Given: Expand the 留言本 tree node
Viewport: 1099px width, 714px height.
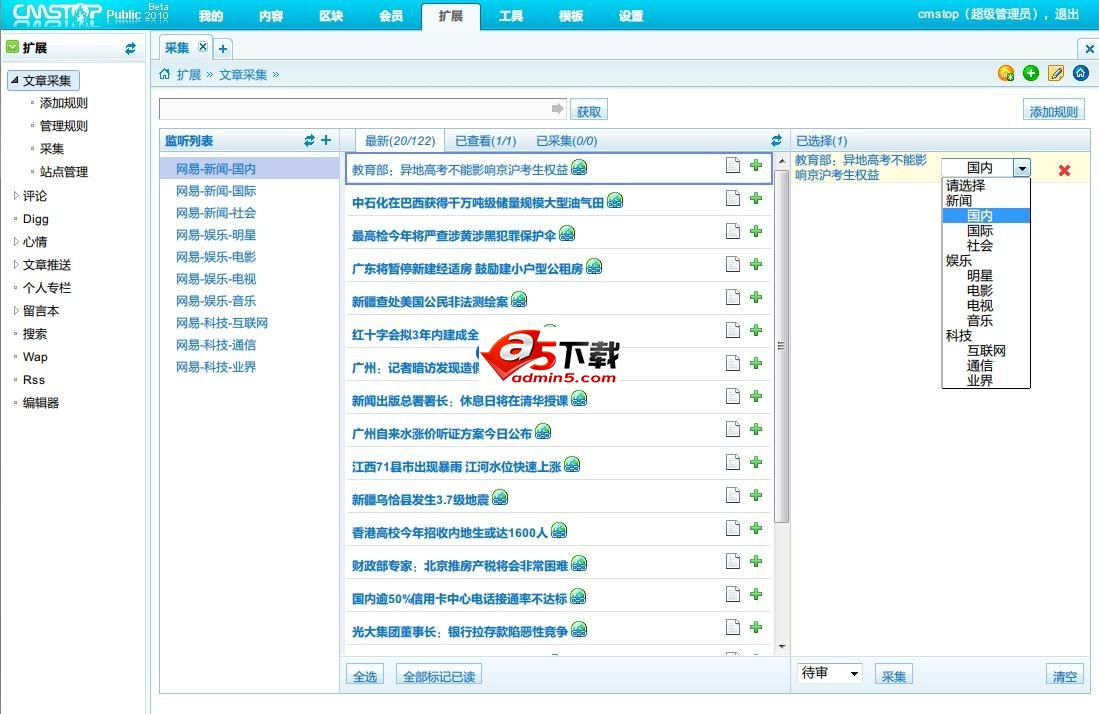Looking at the screenshot, I should (x=16, y=310).
